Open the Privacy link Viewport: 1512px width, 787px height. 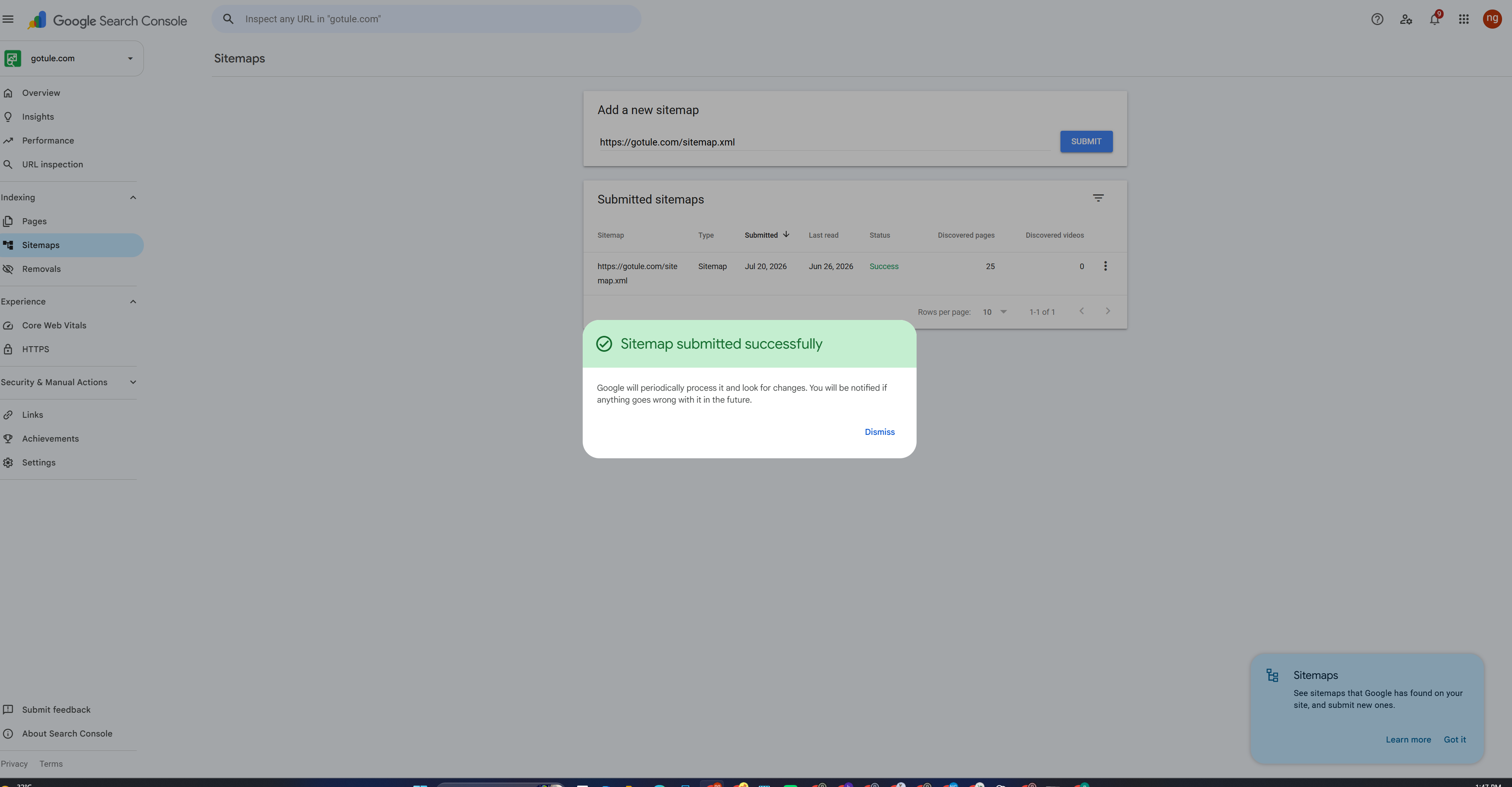click(x=15, y=764)
